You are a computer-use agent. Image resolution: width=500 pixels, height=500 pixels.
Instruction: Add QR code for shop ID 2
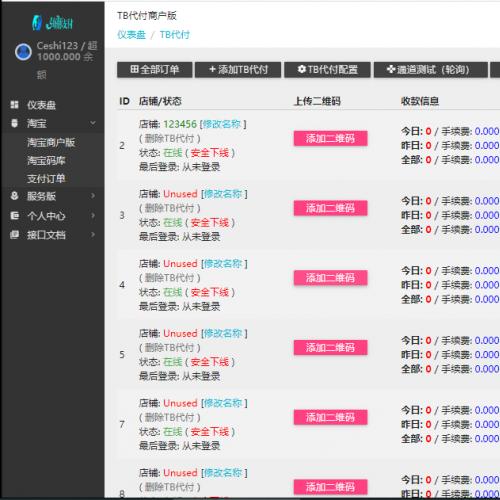(x=331, y=138)
